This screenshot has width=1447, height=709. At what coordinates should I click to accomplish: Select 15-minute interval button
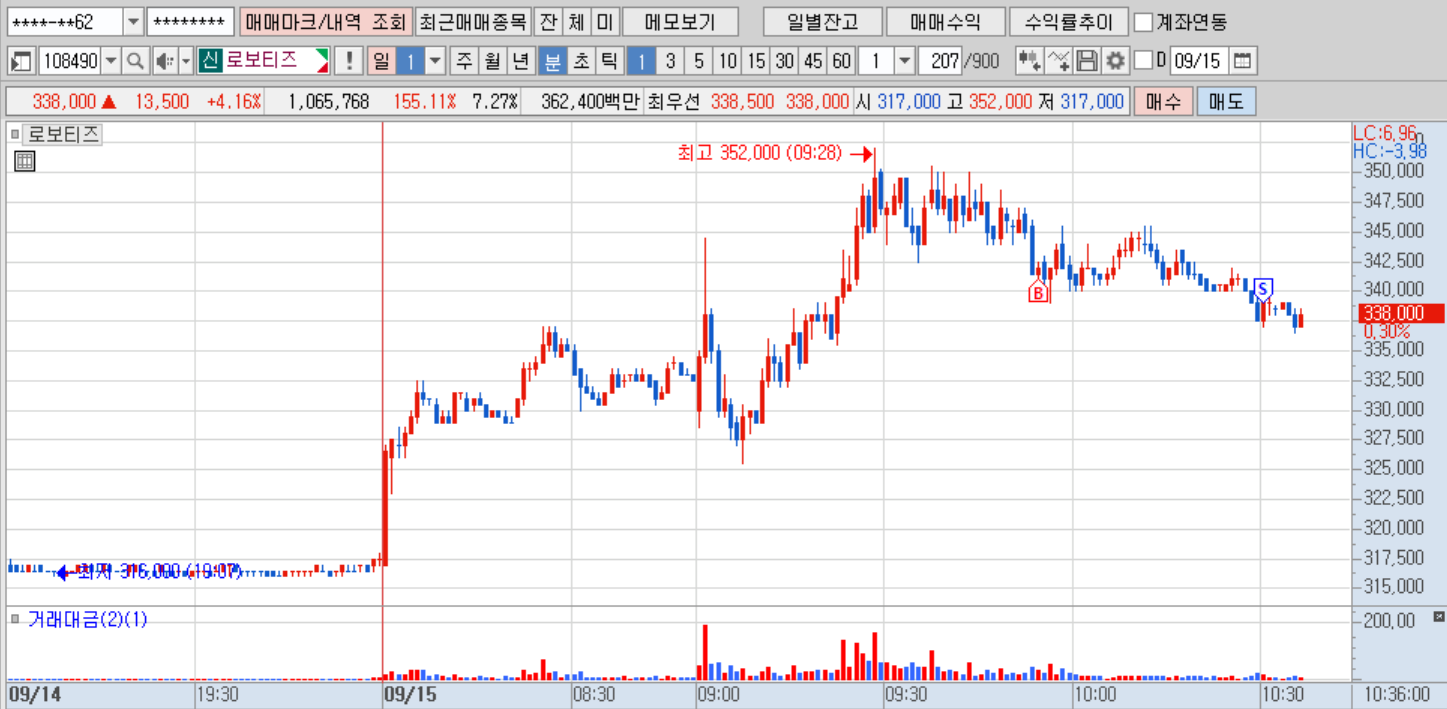coord(756,61)
